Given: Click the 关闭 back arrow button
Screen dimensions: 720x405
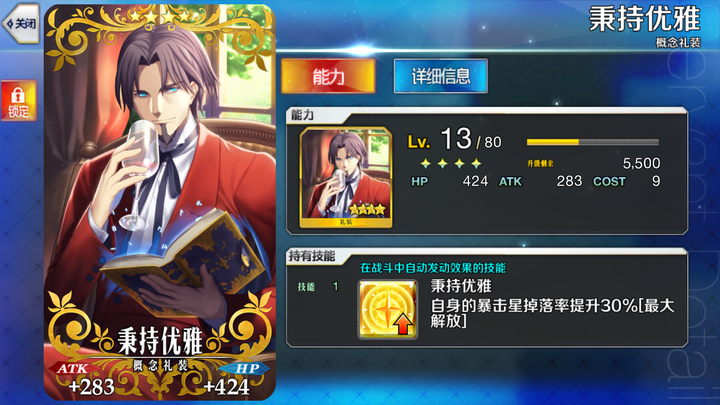Looking at the screenshot, I should coord(21,23).
